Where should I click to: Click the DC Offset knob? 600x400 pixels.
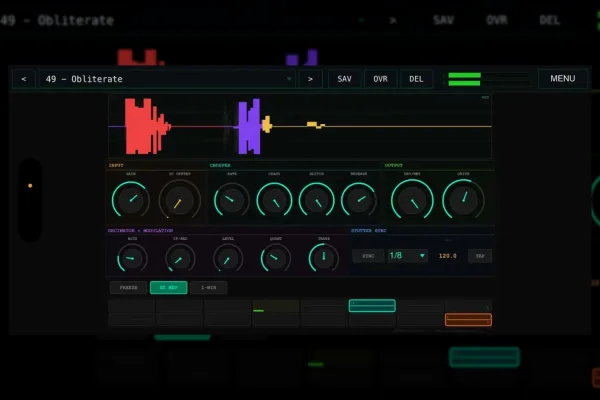179,200
